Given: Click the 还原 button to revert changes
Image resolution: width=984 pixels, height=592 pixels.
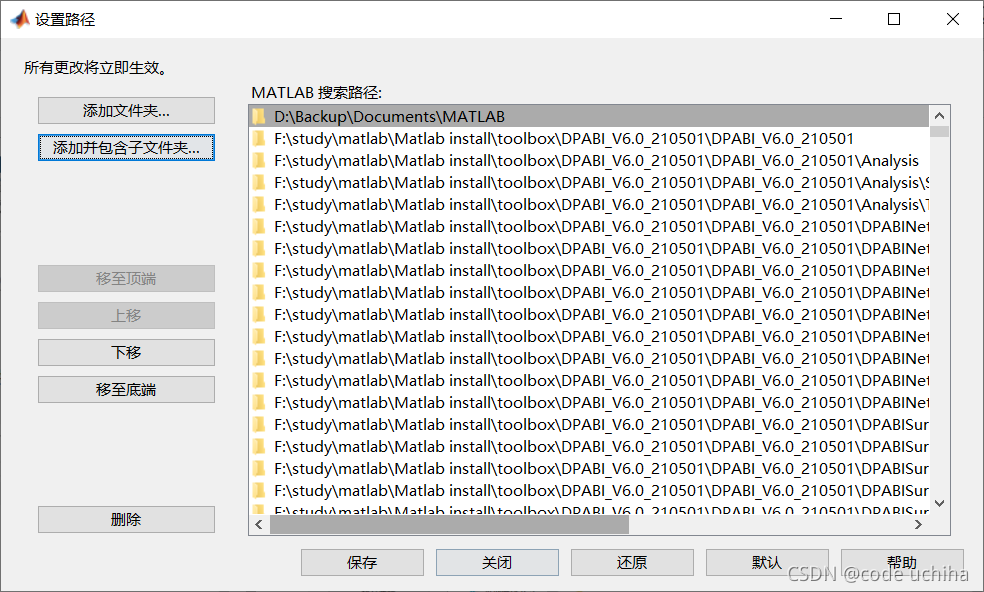Looking at the screenshot, I should click(x=632, y=562).
